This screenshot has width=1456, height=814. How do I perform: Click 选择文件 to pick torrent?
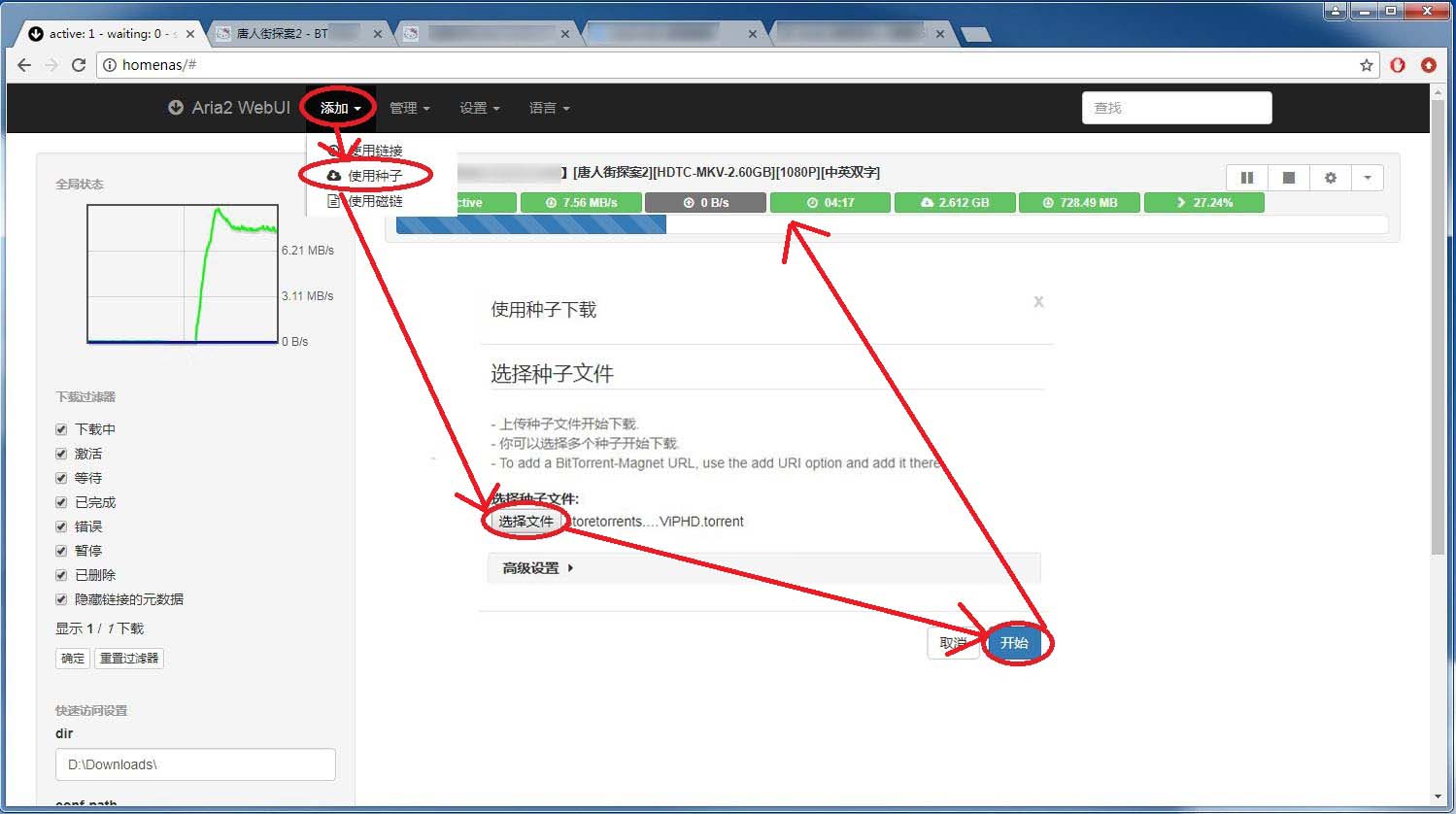click(525, 522)
